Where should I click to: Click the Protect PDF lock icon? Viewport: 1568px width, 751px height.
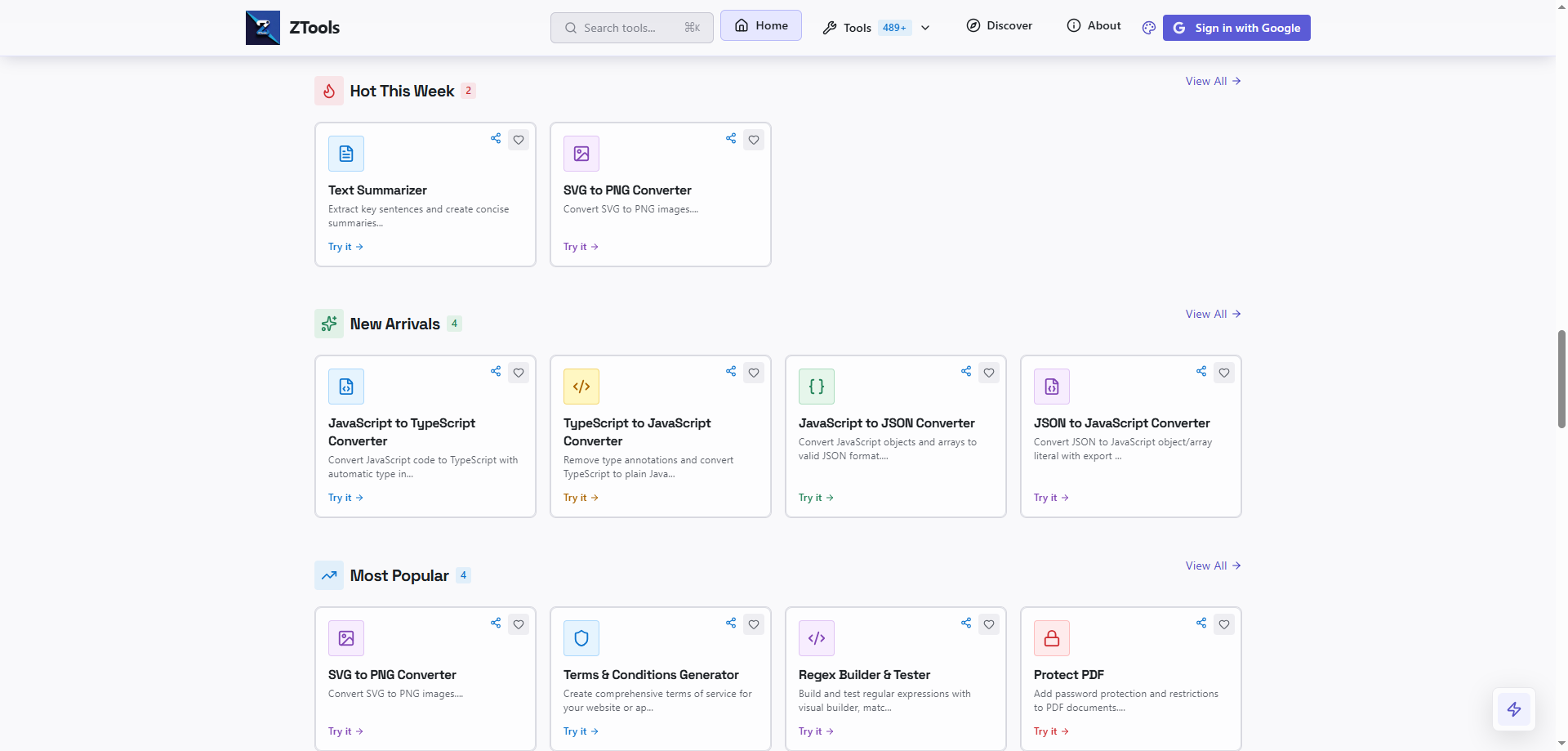[x=1052, y=638]
